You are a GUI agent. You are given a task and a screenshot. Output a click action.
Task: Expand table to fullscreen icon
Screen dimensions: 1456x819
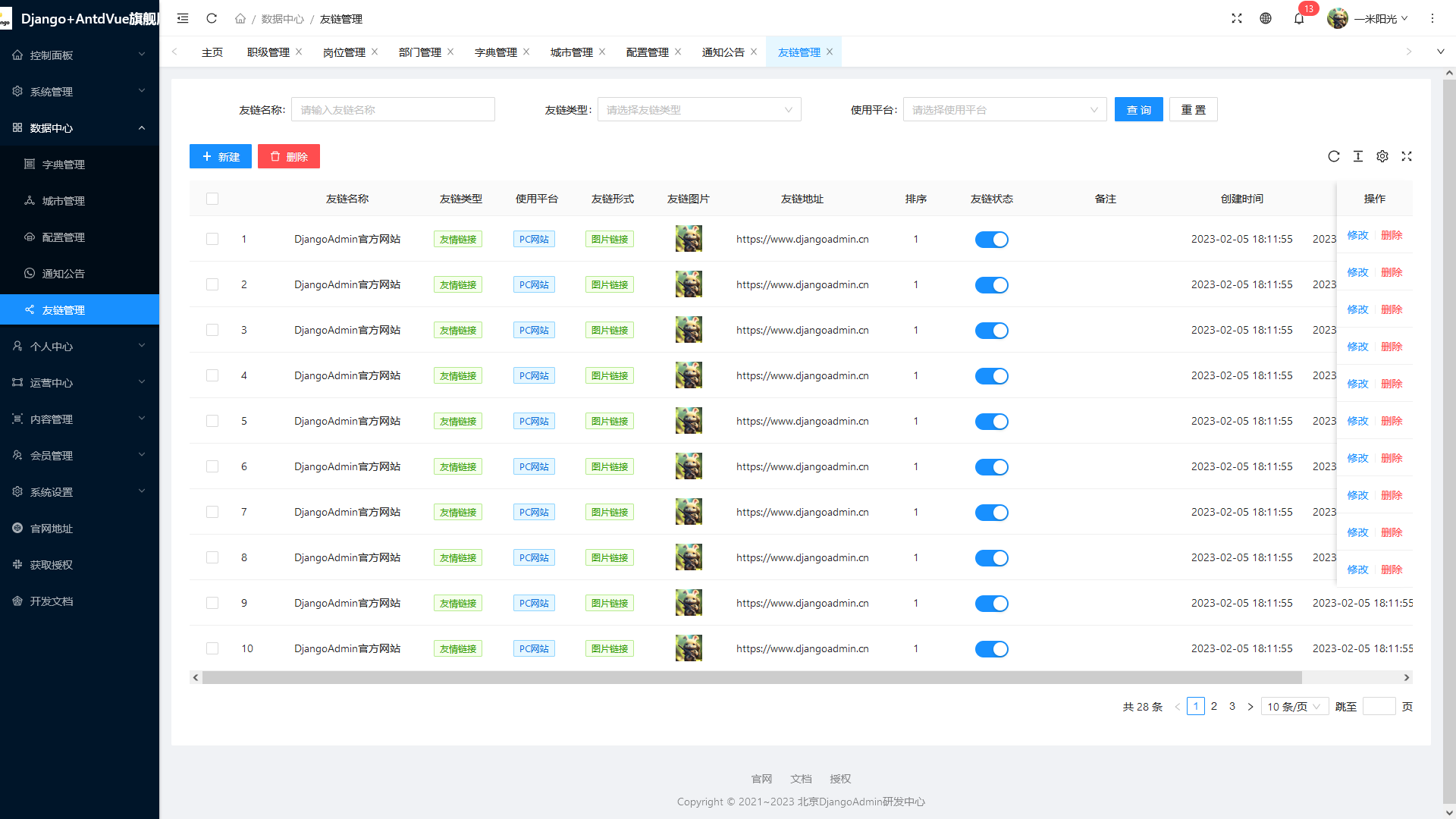tap(1407, 156)
